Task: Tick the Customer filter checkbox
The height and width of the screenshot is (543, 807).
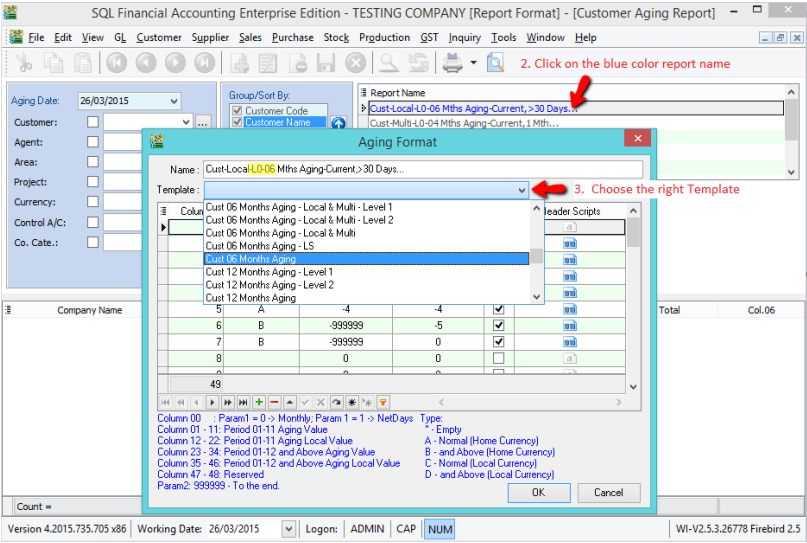Action: 93,123
